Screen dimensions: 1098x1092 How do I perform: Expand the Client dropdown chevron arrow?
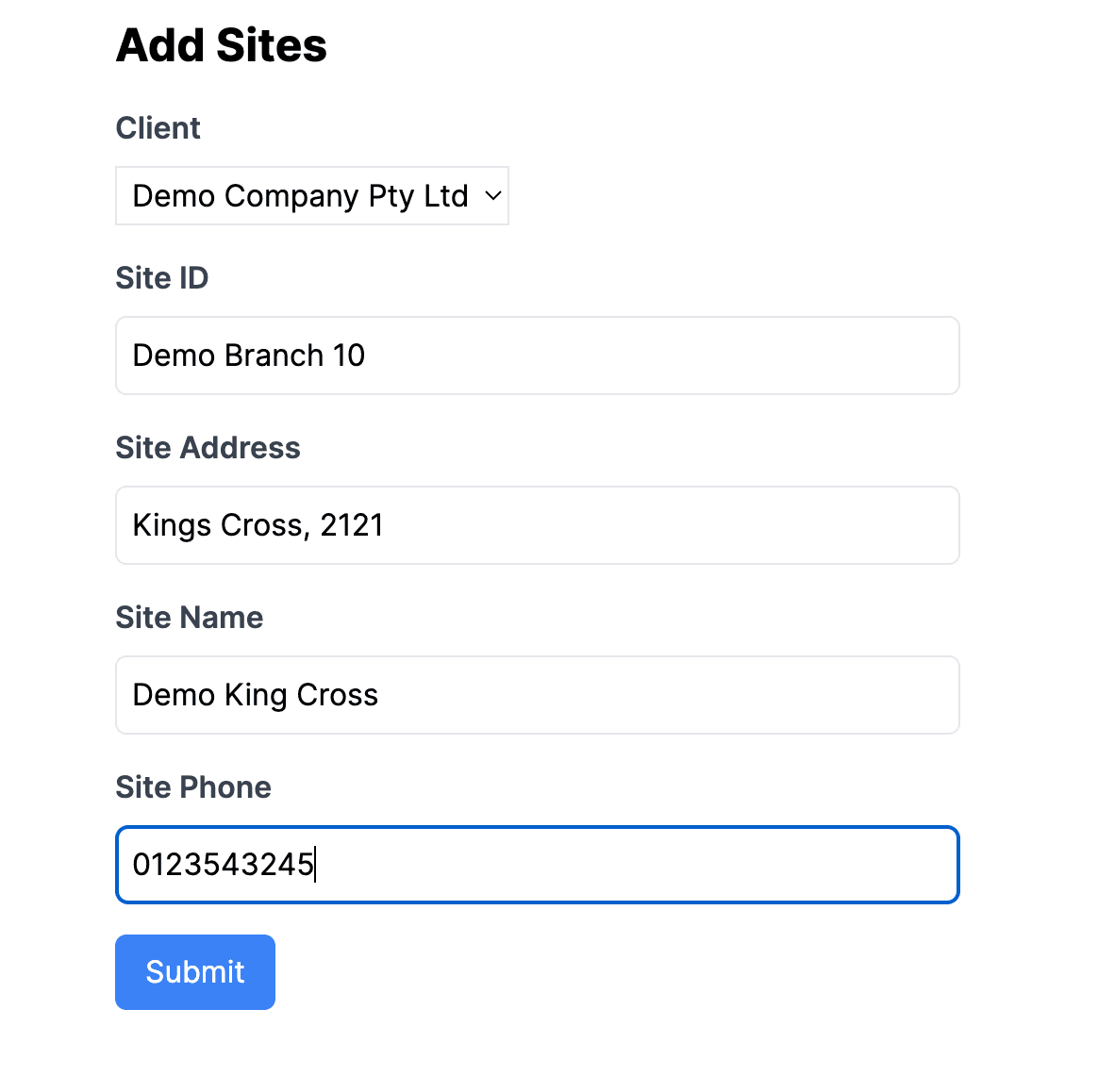[493, 196]
